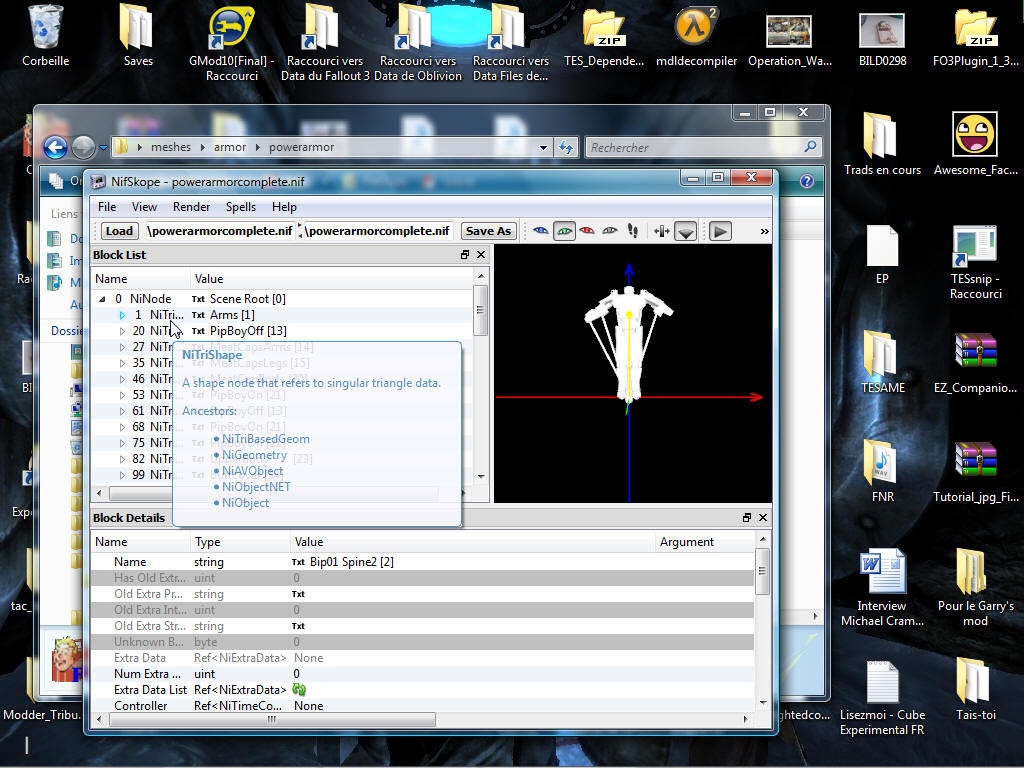Float the Block List panel
The height and width of the screenshot is (768, 1024).
pyautogui.click(x=465, y=255)
